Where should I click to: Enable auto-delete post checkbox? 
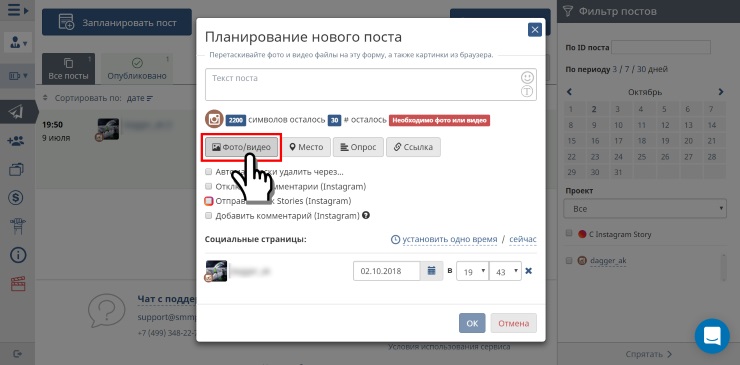(x=209, y=172)
